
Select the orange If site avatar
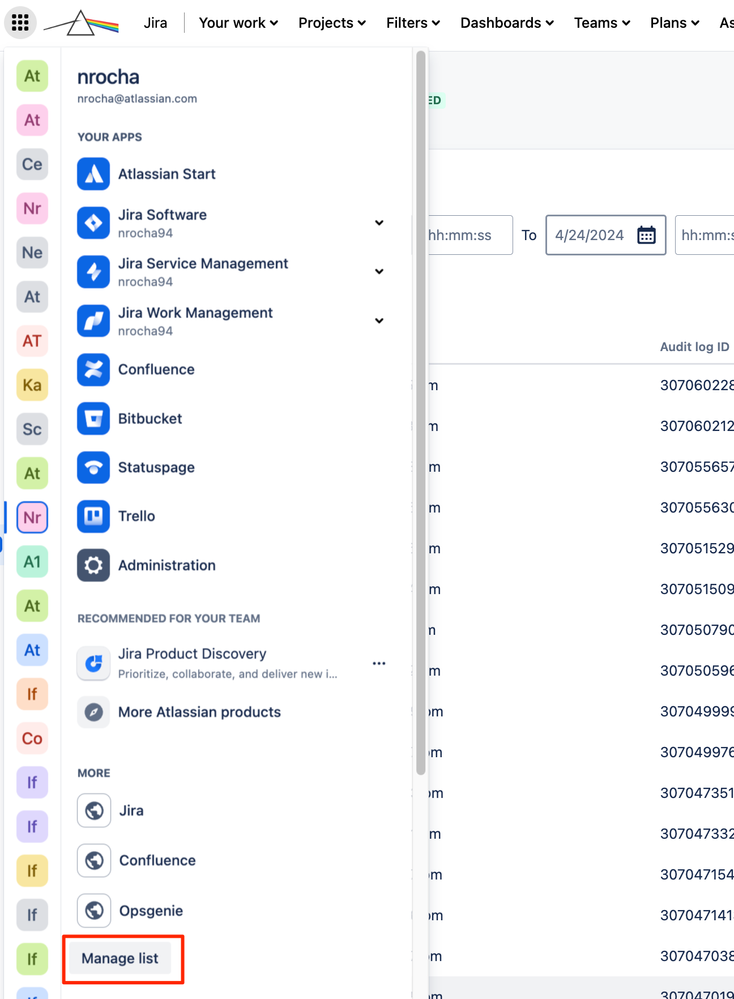[x=32, y=694]
